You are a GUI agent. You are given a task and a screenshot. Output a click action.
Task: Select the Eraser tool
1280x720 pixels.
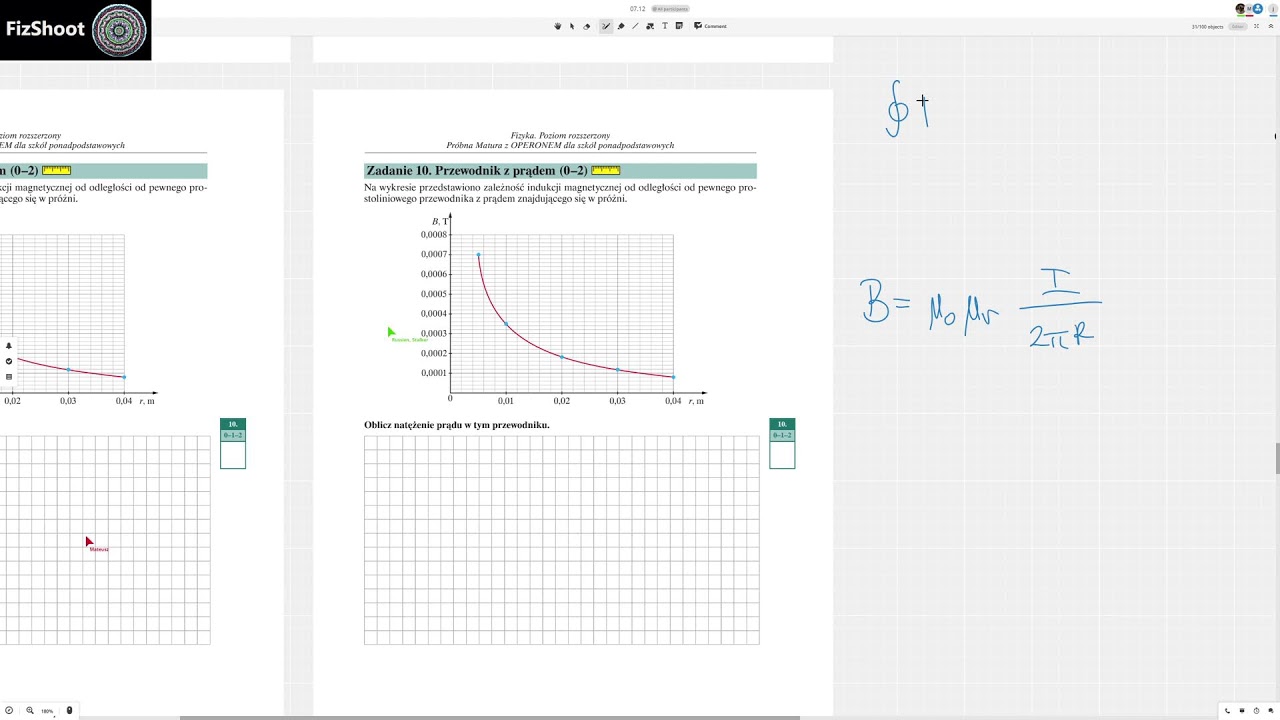[x=586, y=26]
